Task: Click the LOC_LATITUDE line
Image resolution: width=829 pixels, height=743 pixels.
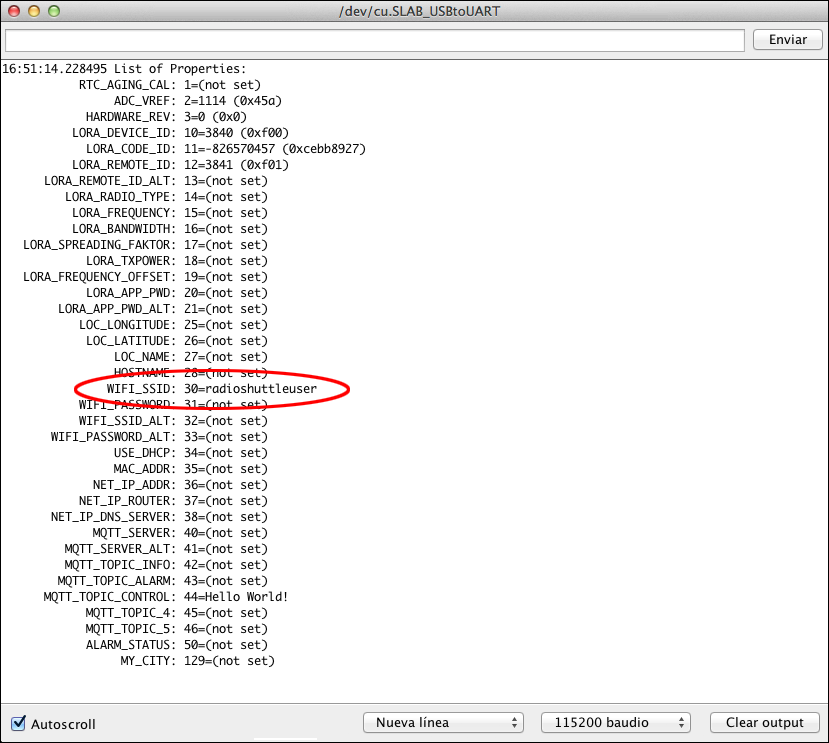Action: (177, 341)
